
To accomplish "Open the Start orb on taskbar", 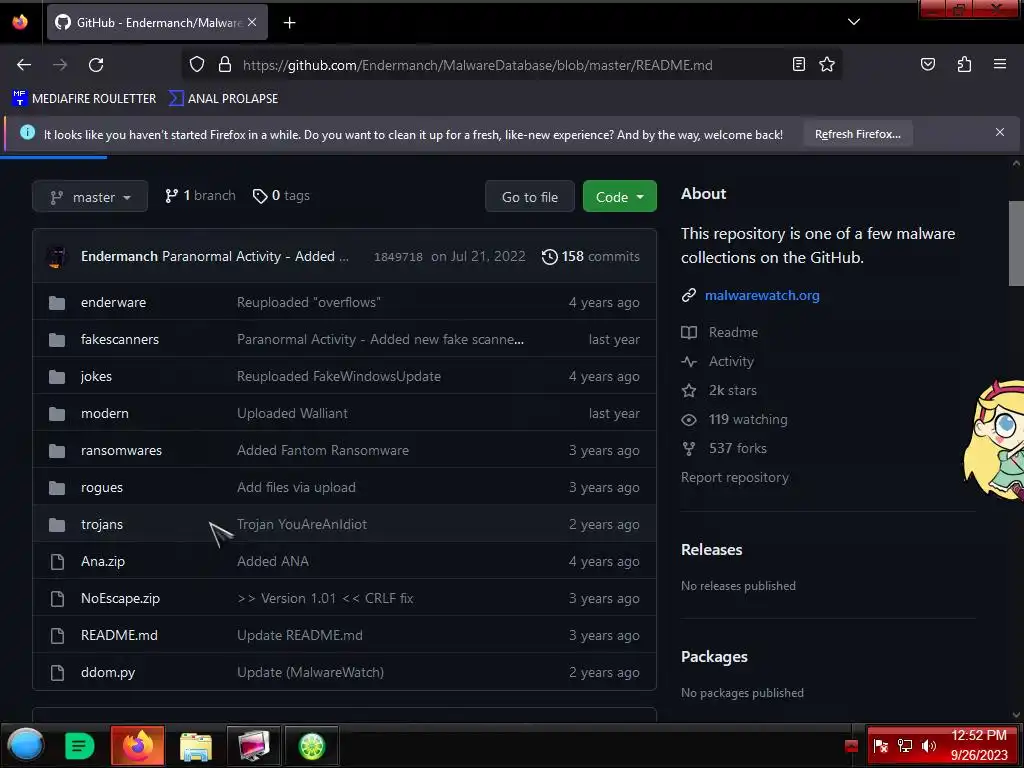I will point(25,745).
